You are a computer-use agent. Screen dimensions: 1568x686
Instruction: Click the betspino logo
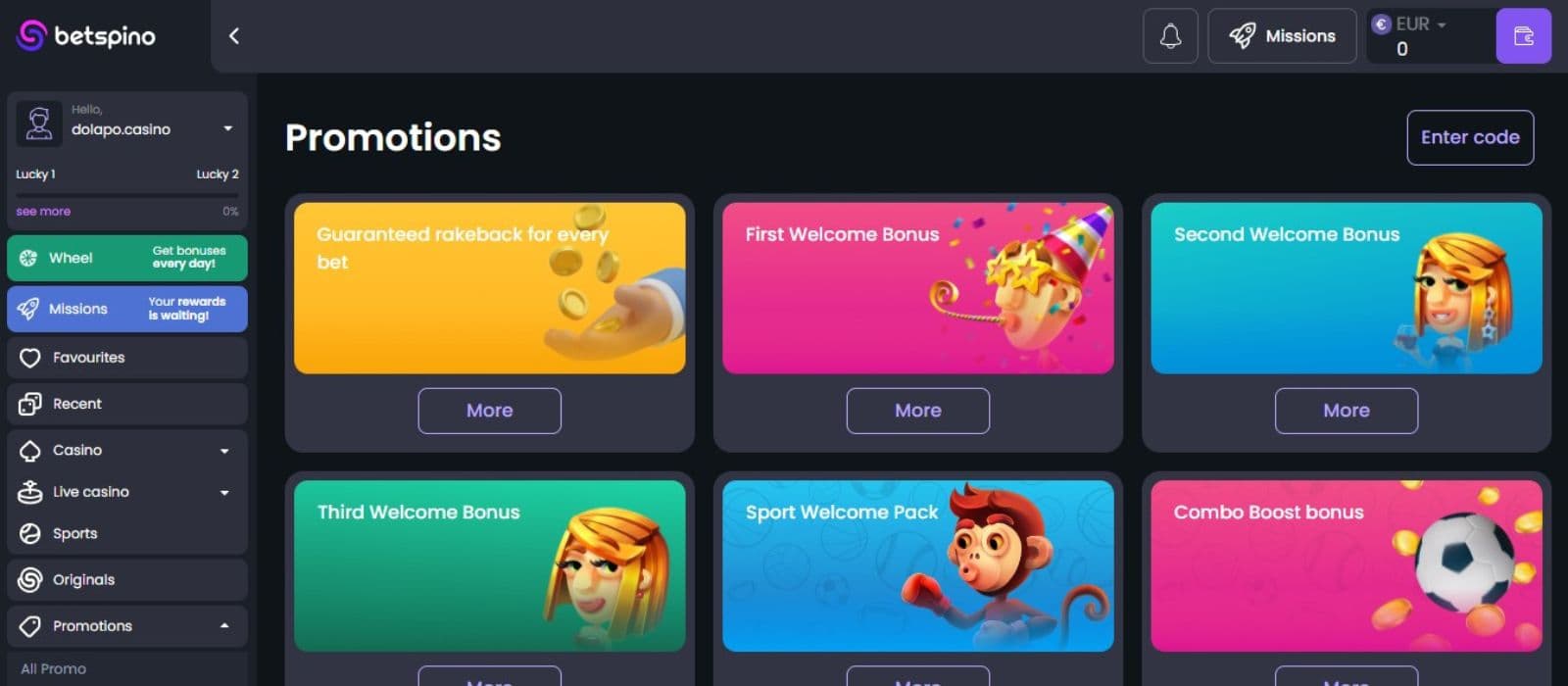pos(86,36)
